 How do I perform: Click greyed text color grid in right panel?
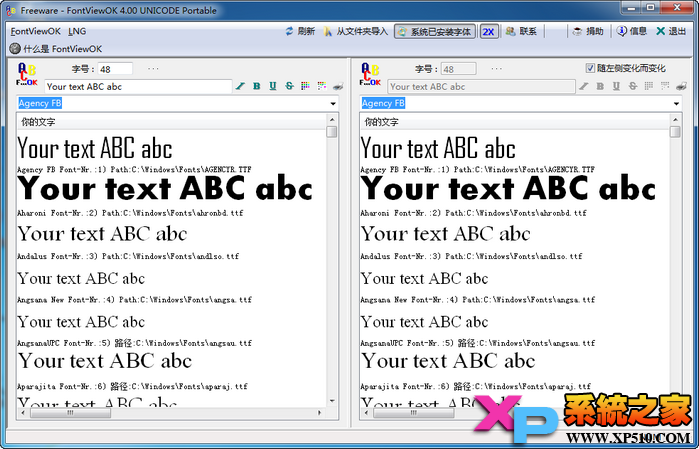click(649, 86)
